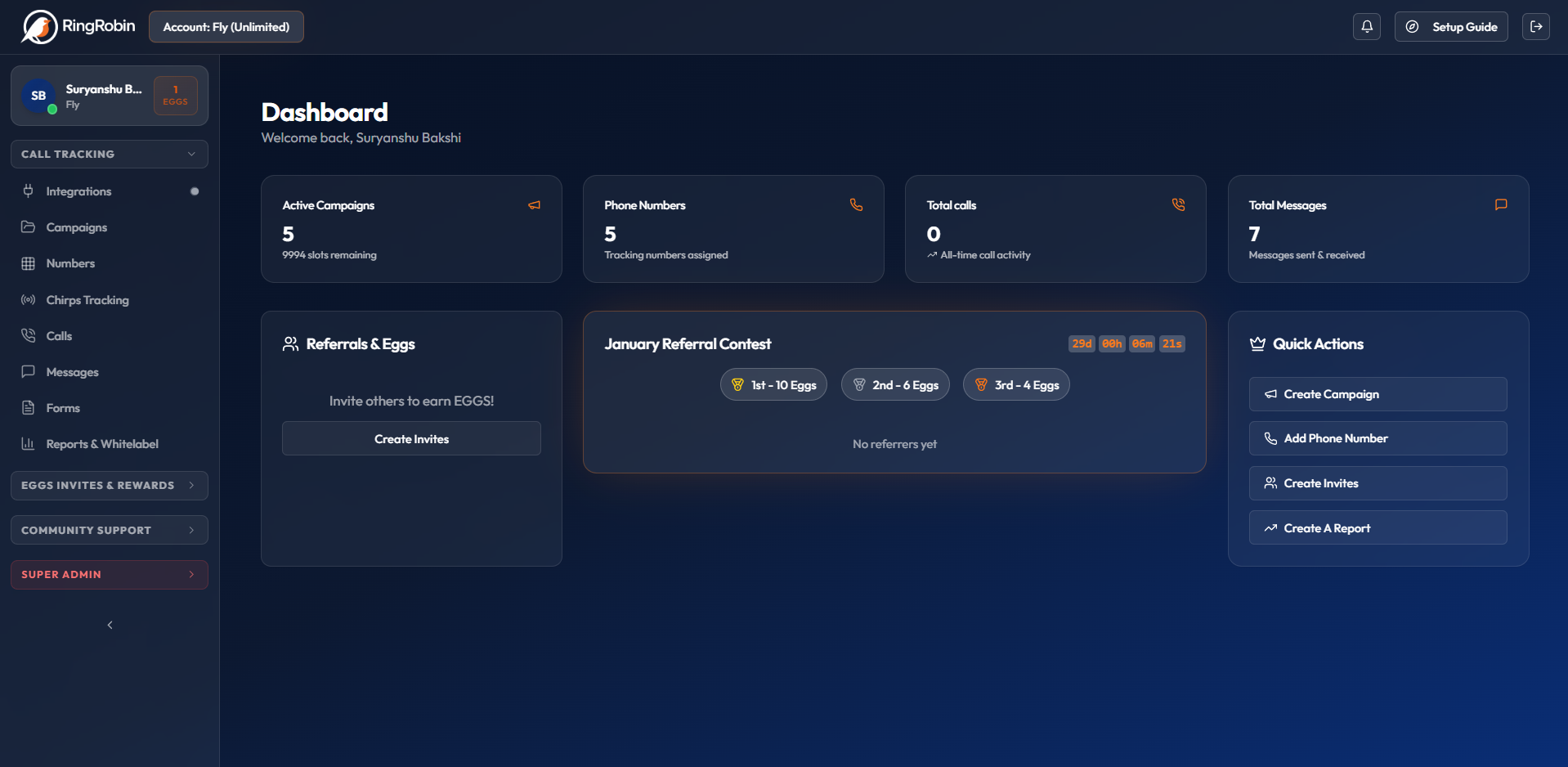1568x767 pixels.
Task: Open Campaigns from the sidebar
Action: click(76, 227)
